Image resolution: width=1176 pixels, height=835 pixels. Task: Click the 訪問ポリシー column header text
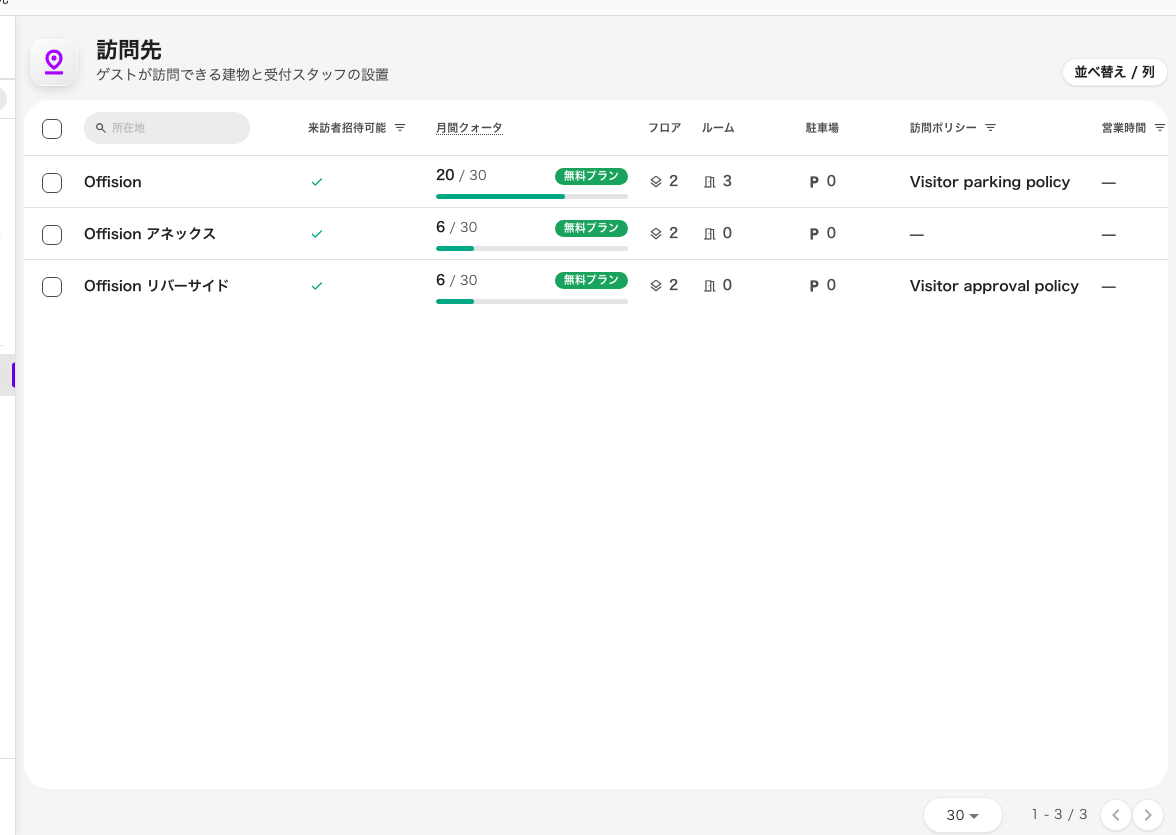(x=943, y=128)
